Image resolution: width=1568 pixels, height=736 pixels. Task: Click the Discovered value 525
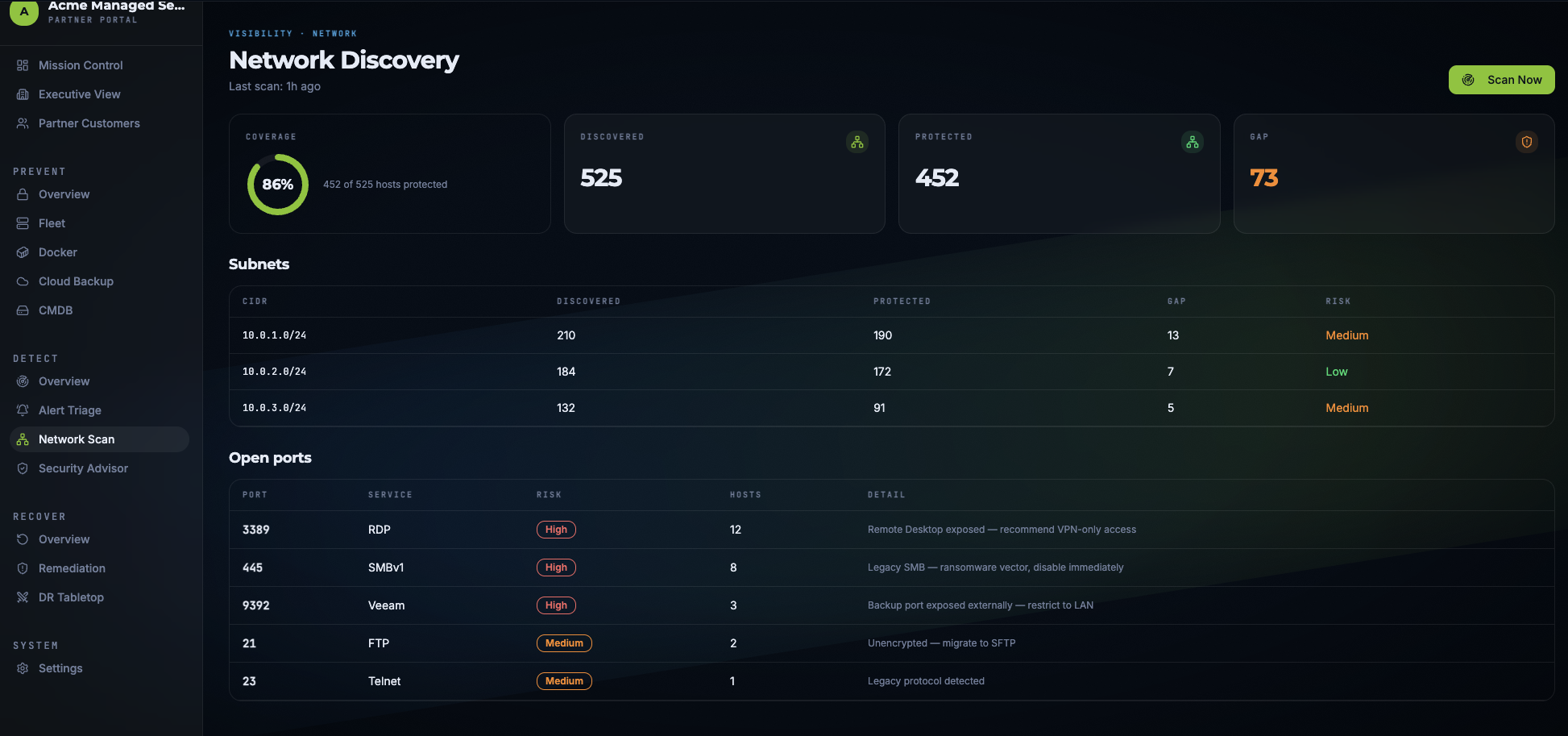point(601,178)
